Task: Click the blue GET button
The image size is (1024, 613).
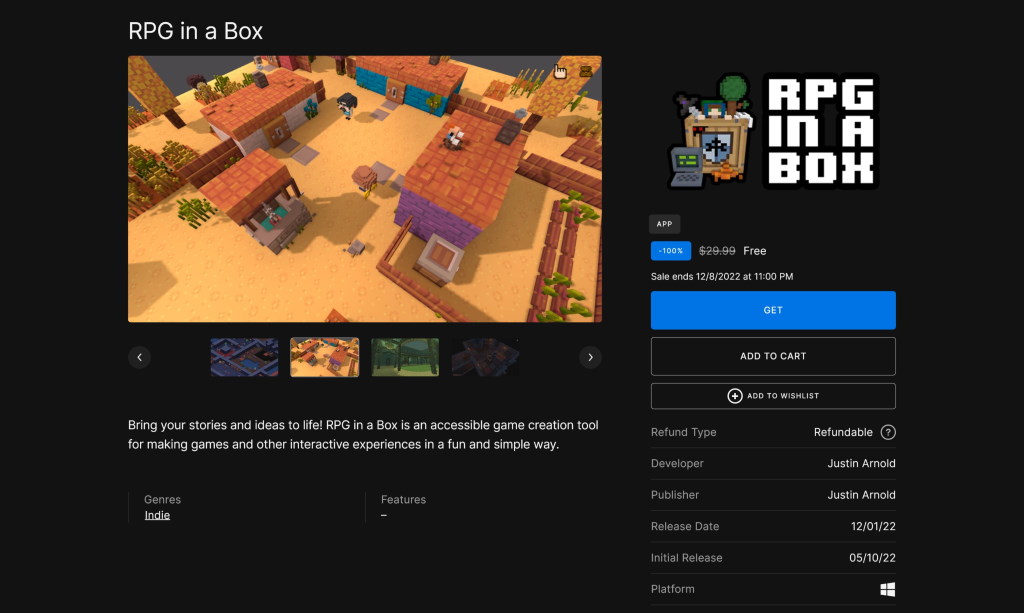Action: (x=773, y=310)
